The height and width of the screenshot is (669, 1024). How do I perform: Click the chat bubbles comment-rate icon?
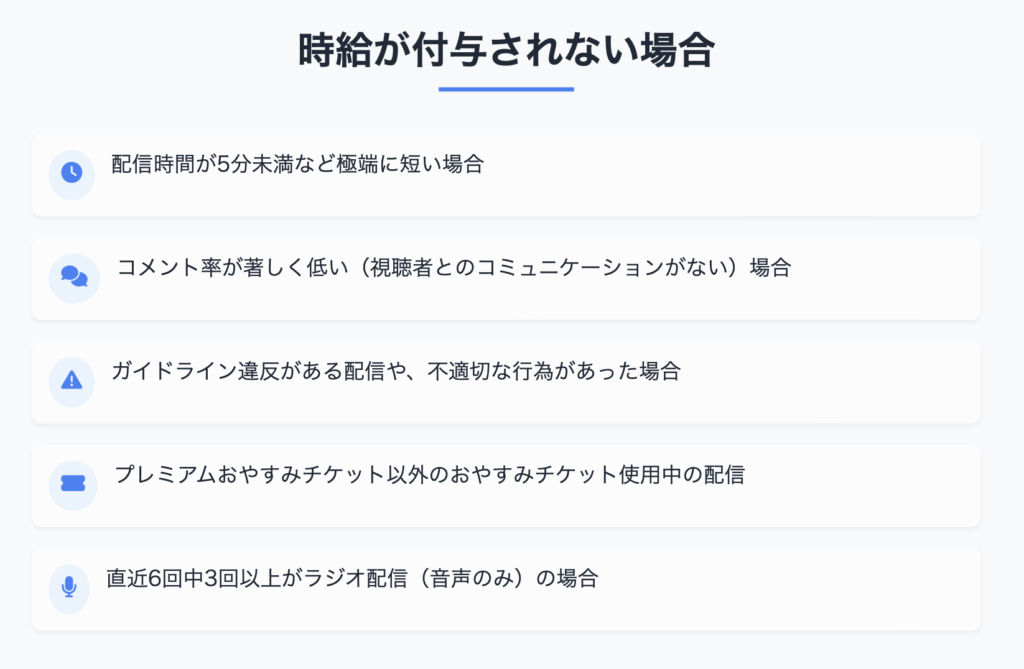(74, 276)
